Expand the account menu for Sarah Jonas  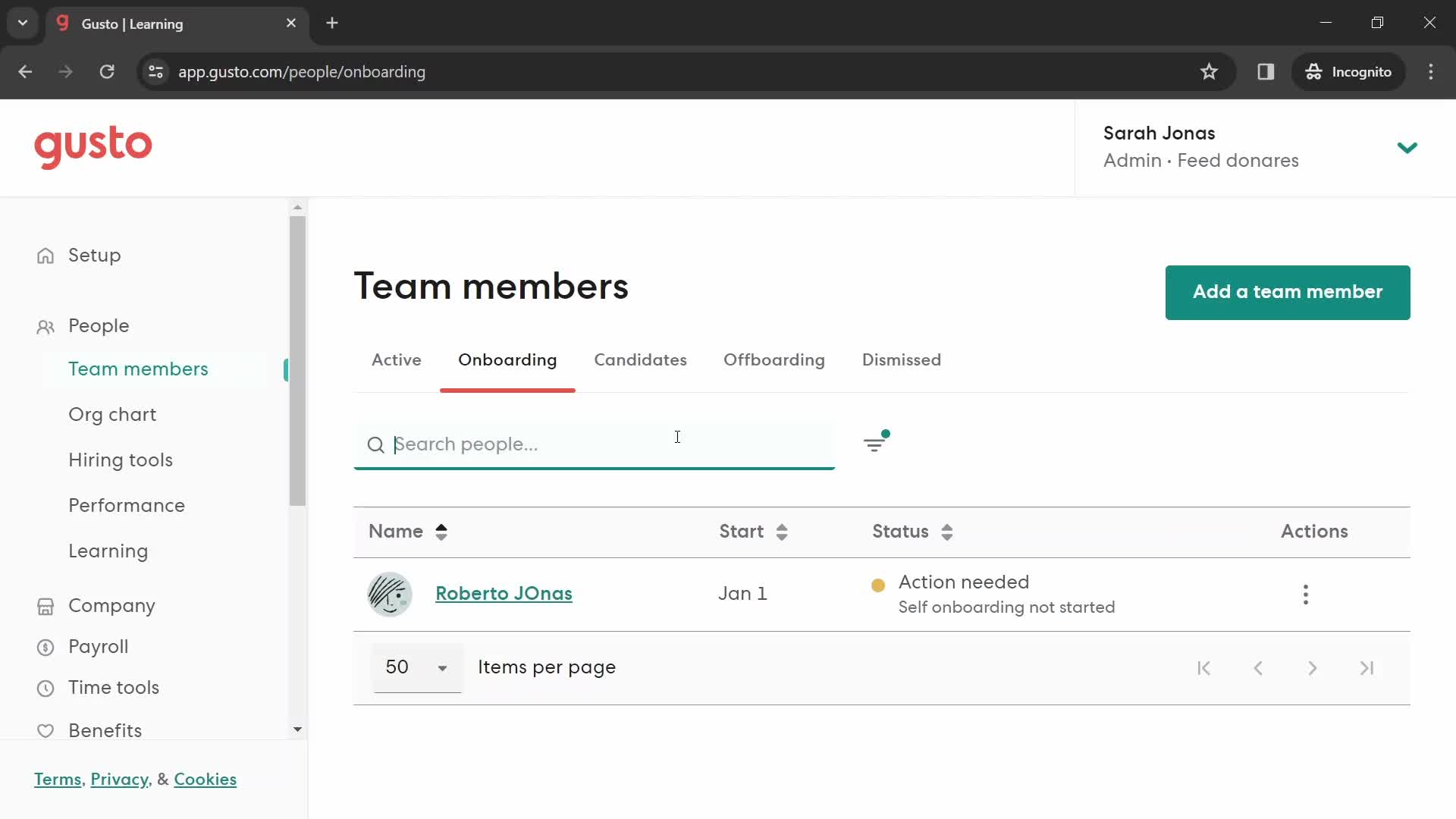coord(1408,146)
